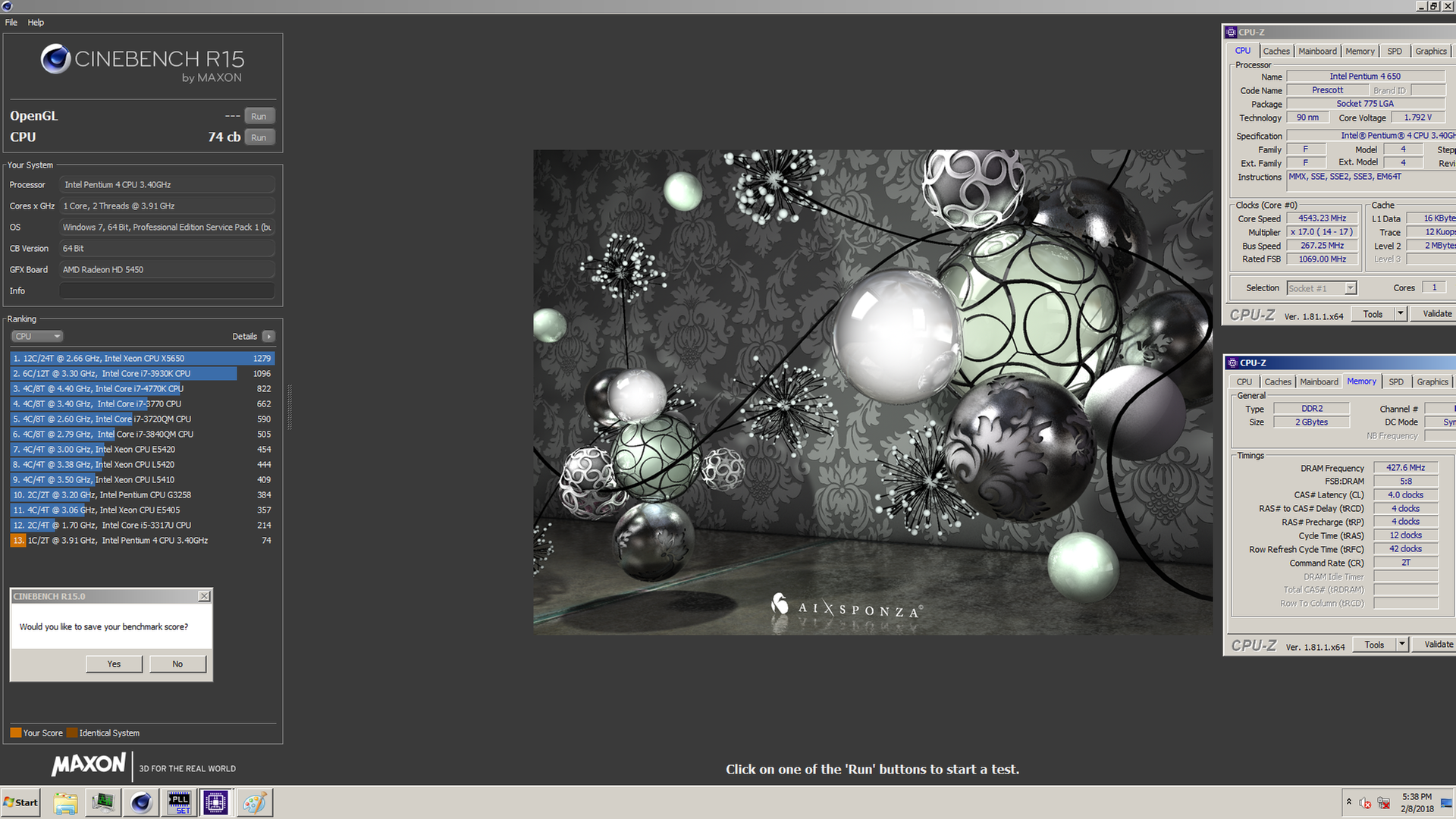Select ranking row Core i7-3770 CPU
The image size is (1456, 819).
[143, 403]
